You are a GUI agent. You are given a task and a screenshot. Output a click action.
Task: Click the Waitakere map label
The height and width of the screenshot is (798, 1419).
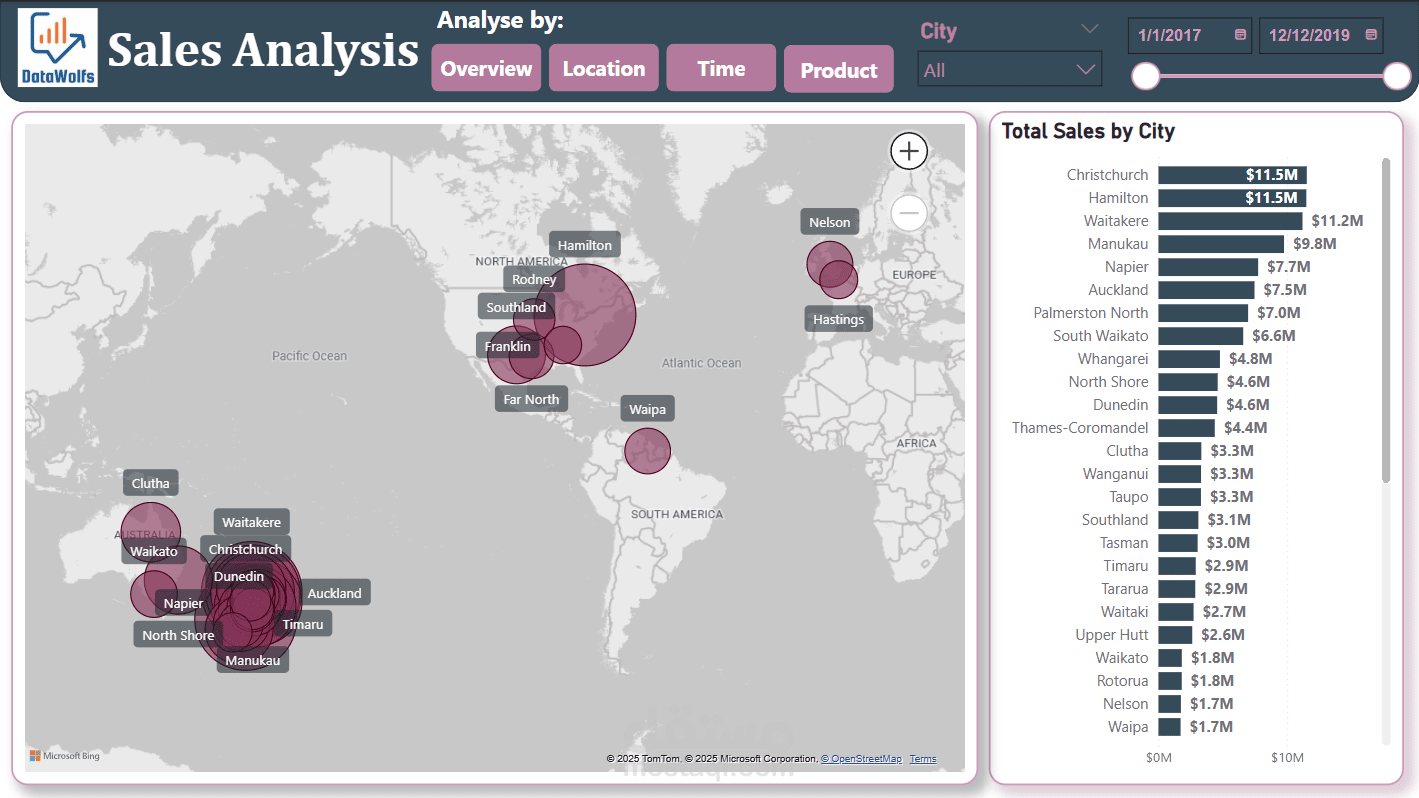(251, 522)
